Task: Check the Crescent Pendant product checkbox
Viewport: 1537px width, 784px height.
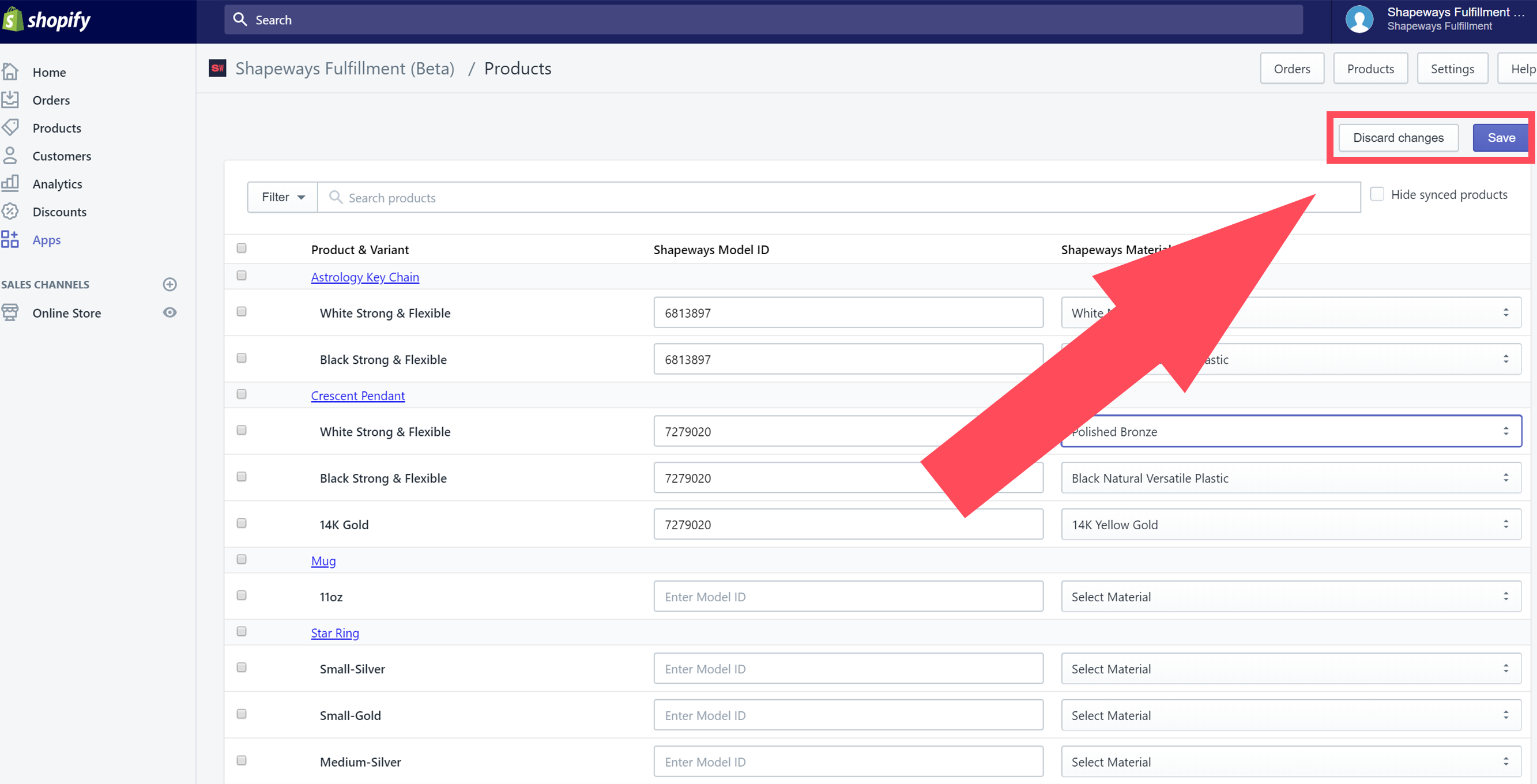Action: point(241,394)
